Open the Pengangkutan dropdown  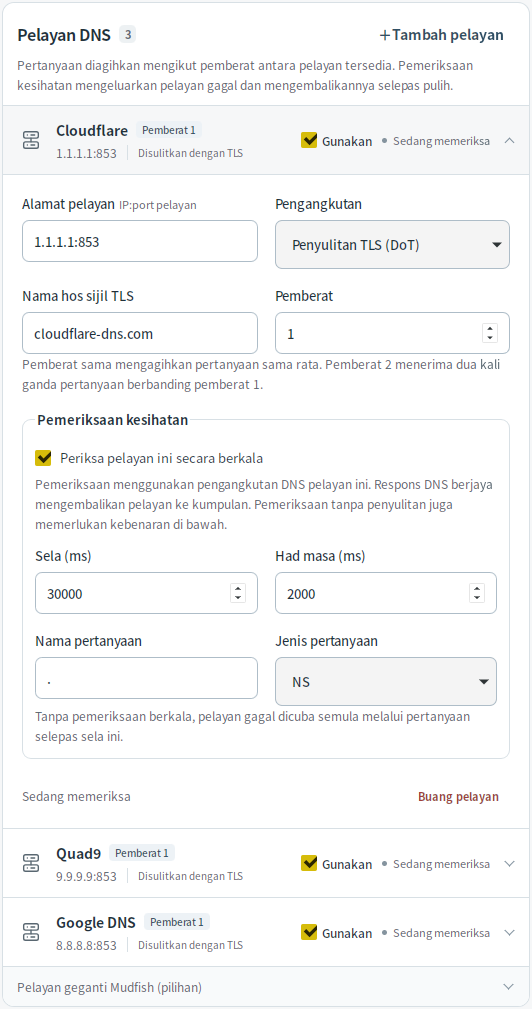click(392, 245)
